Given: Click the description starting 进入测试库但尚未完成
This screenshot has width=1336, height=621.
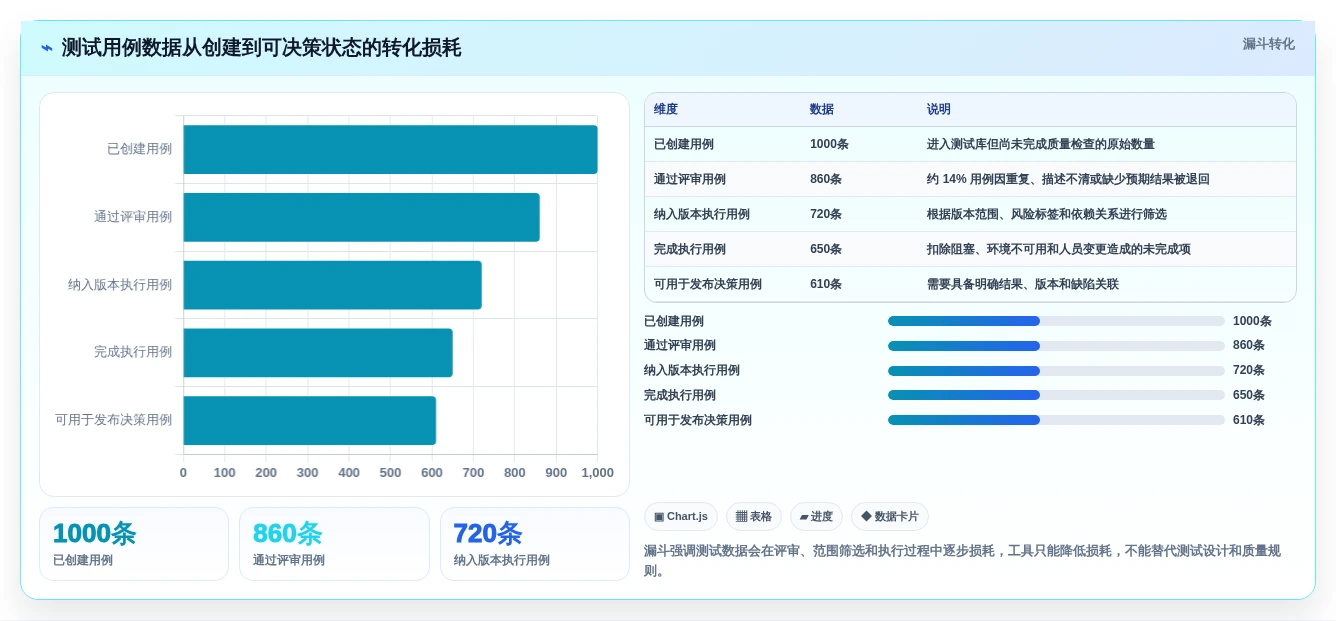Looking at the screenshot, I should [1041, 144].
